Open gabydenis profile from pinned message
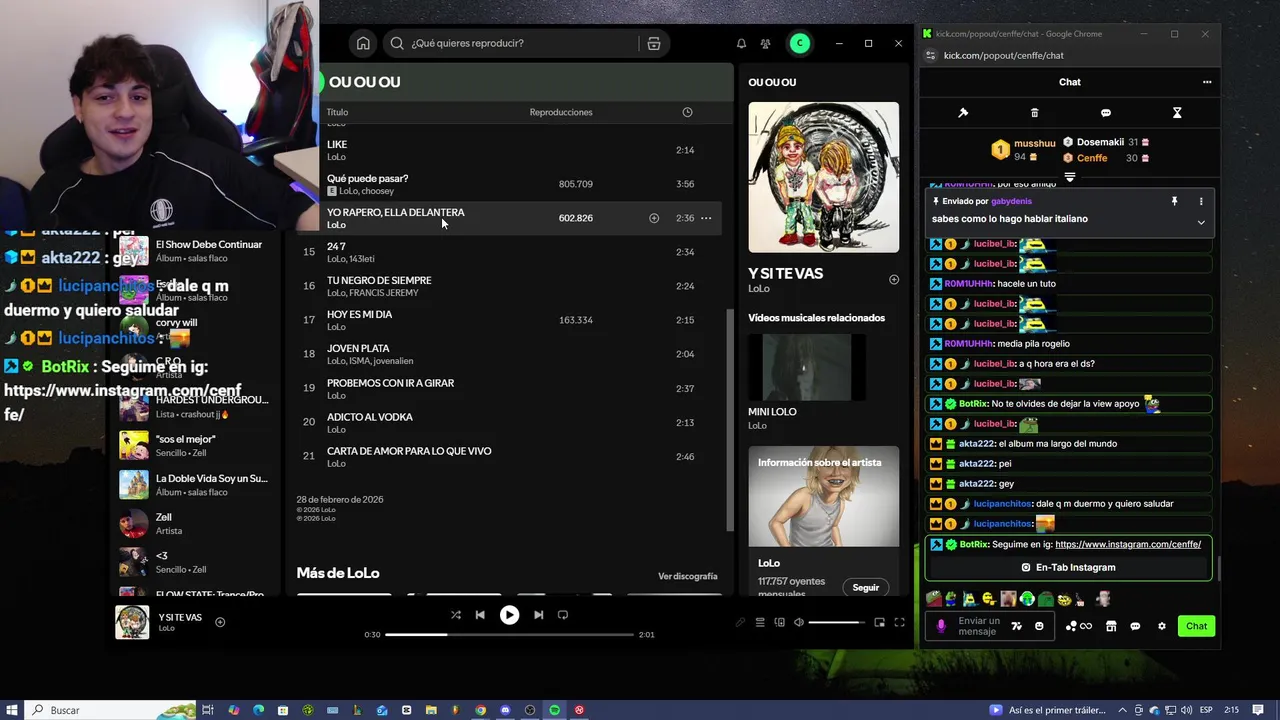Viewport: 1280px width, 720px height. coord(1011,201)
